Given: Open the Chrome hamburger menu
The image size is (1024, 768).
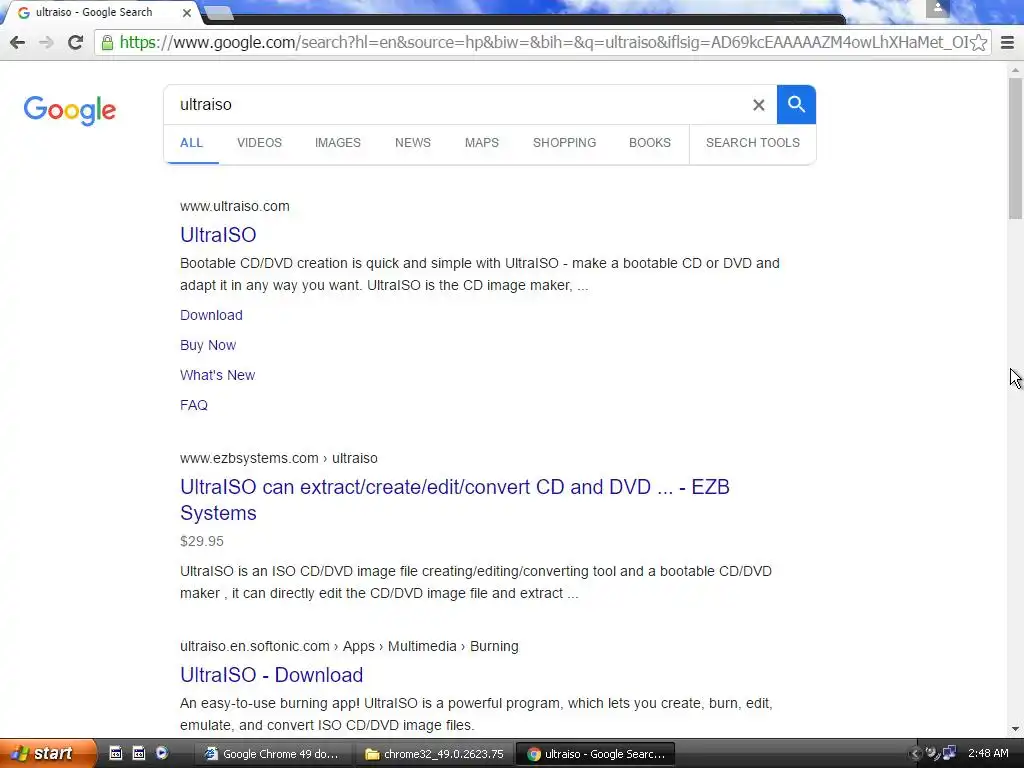Looking at the screenshot, I should pyautogui.click(x=1007, y=42).
